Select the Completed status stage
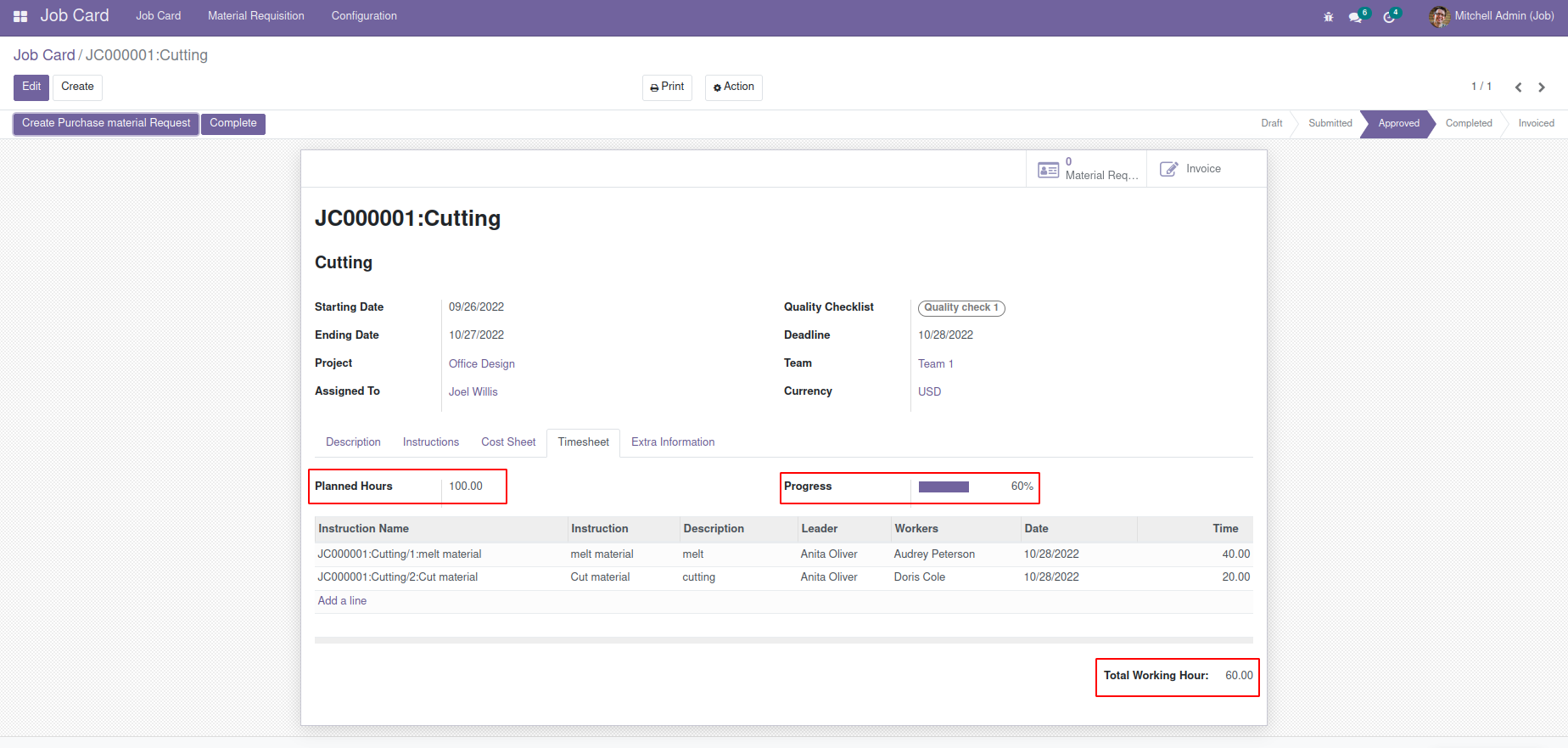Image resolution: width=1568 pixels, height=748 pixels. pos(1469,124)
